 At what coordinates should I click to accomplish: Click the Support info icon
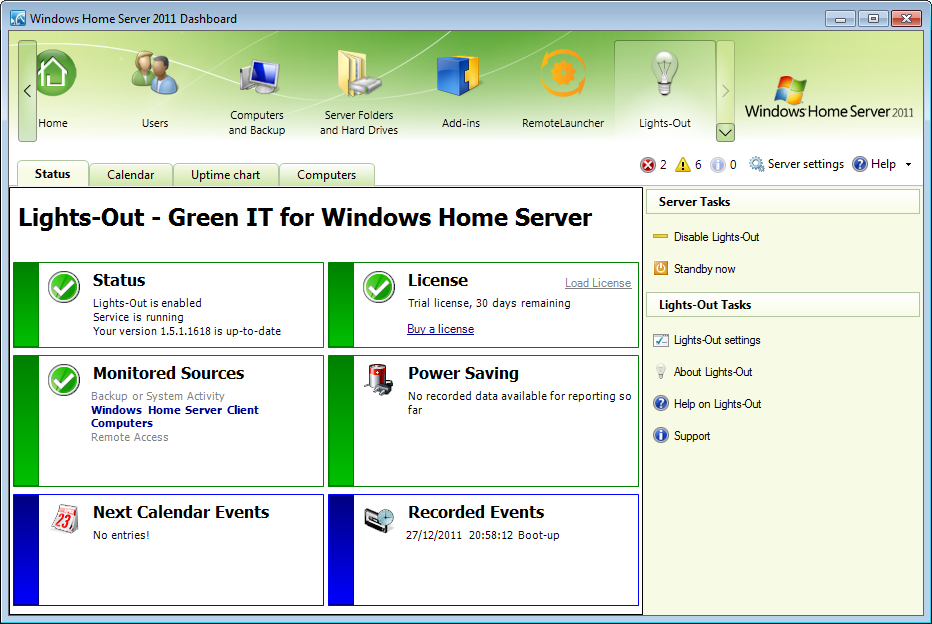coord(660,435)
